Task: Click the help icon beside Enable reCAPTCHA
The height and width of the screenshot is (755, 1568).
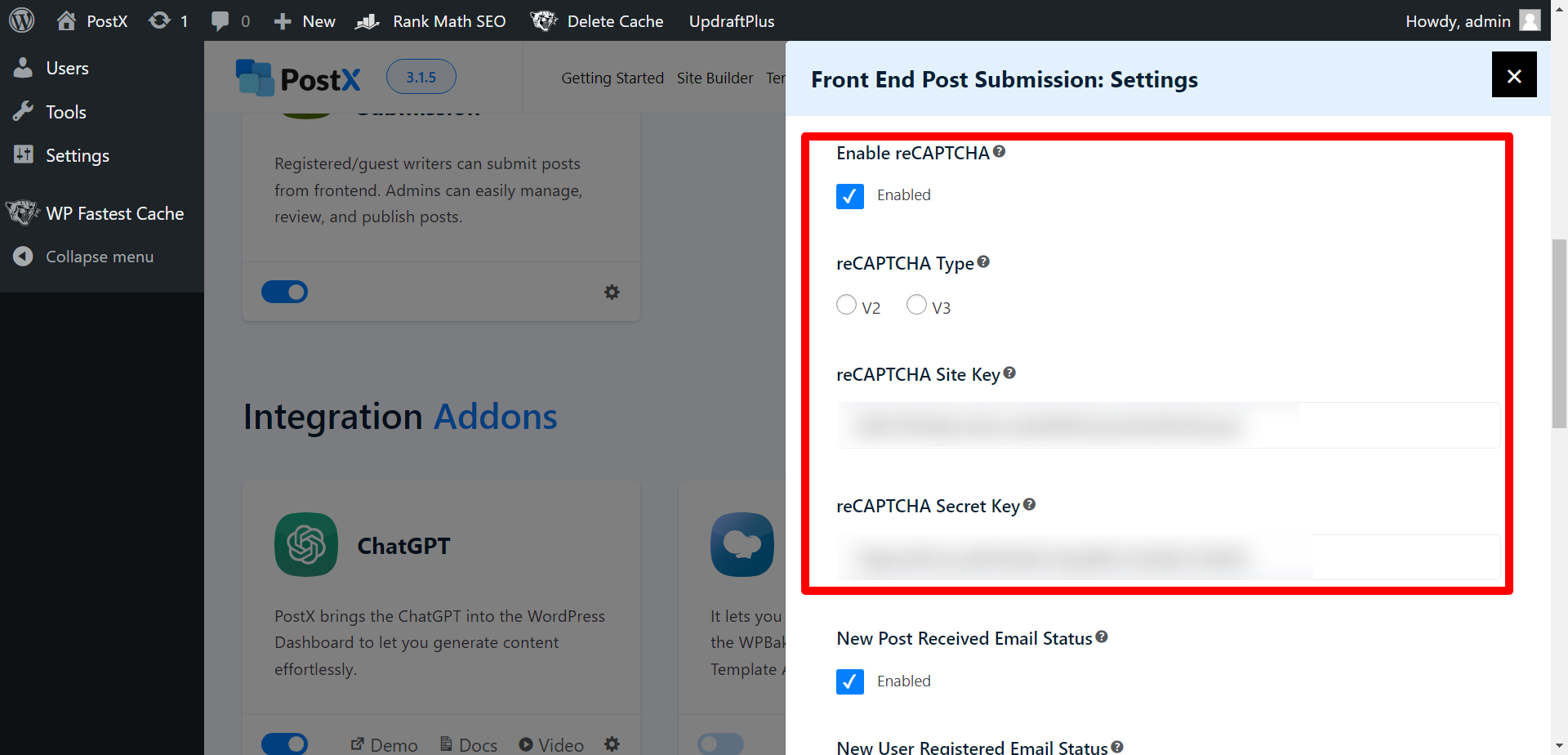Action: tap(1000, 150)
